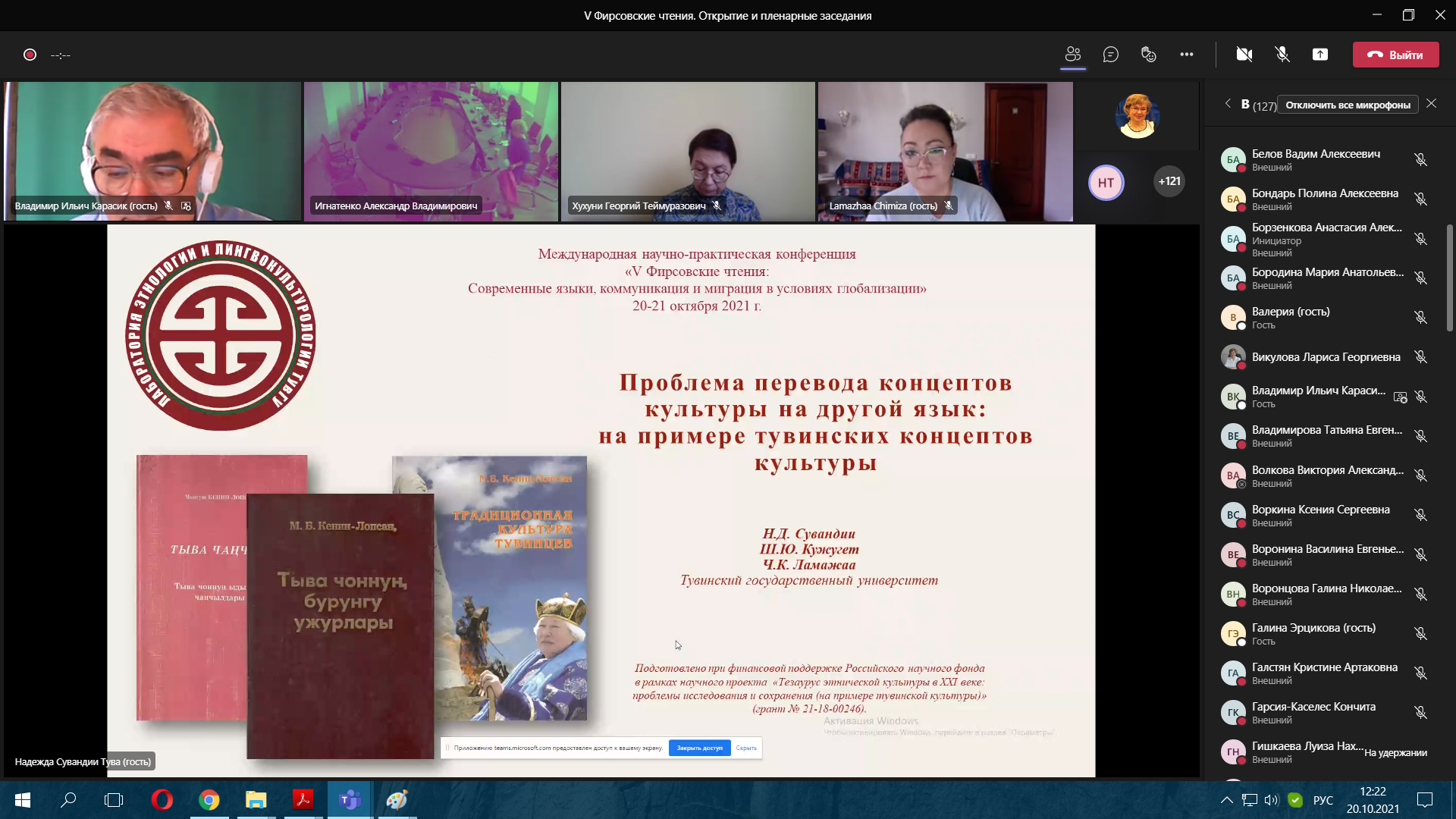The width and height of the screenshot is (1456, 819).
Task: Select participant Викулова Лариса Георгиевна
Action: tap(1326, 357)
